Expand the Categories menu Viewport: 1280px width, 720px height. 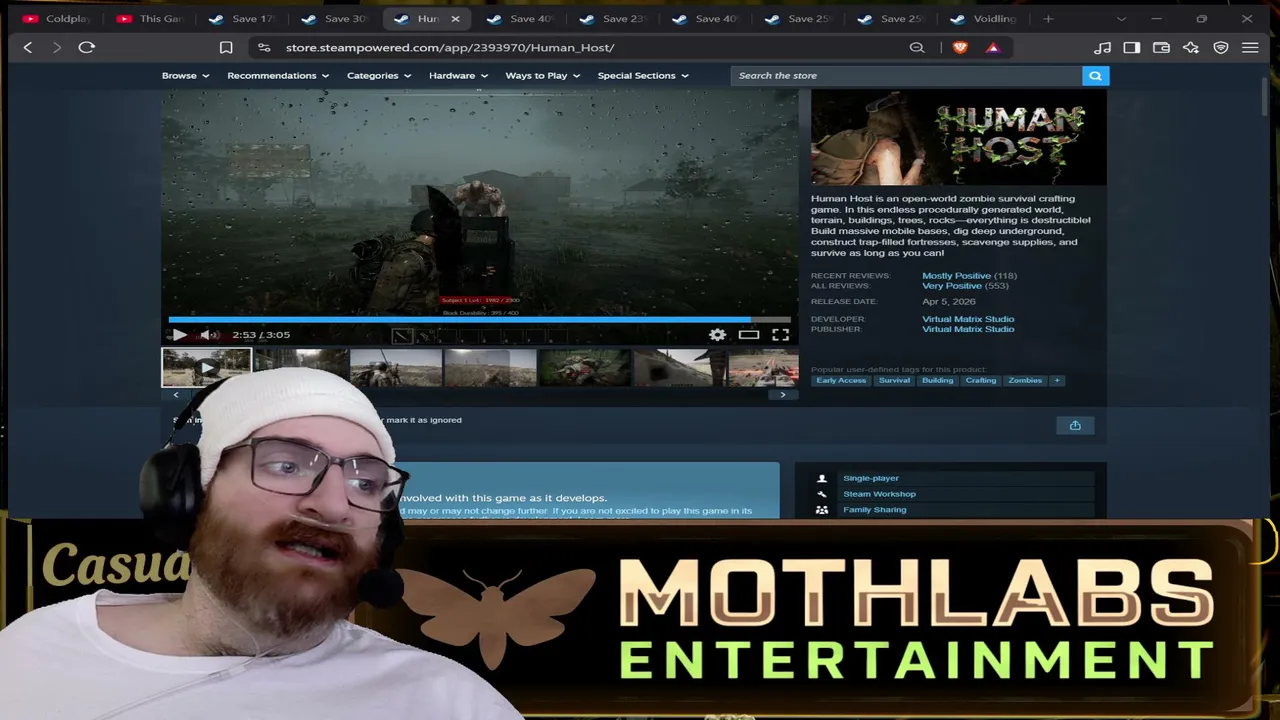click(379, 75)
